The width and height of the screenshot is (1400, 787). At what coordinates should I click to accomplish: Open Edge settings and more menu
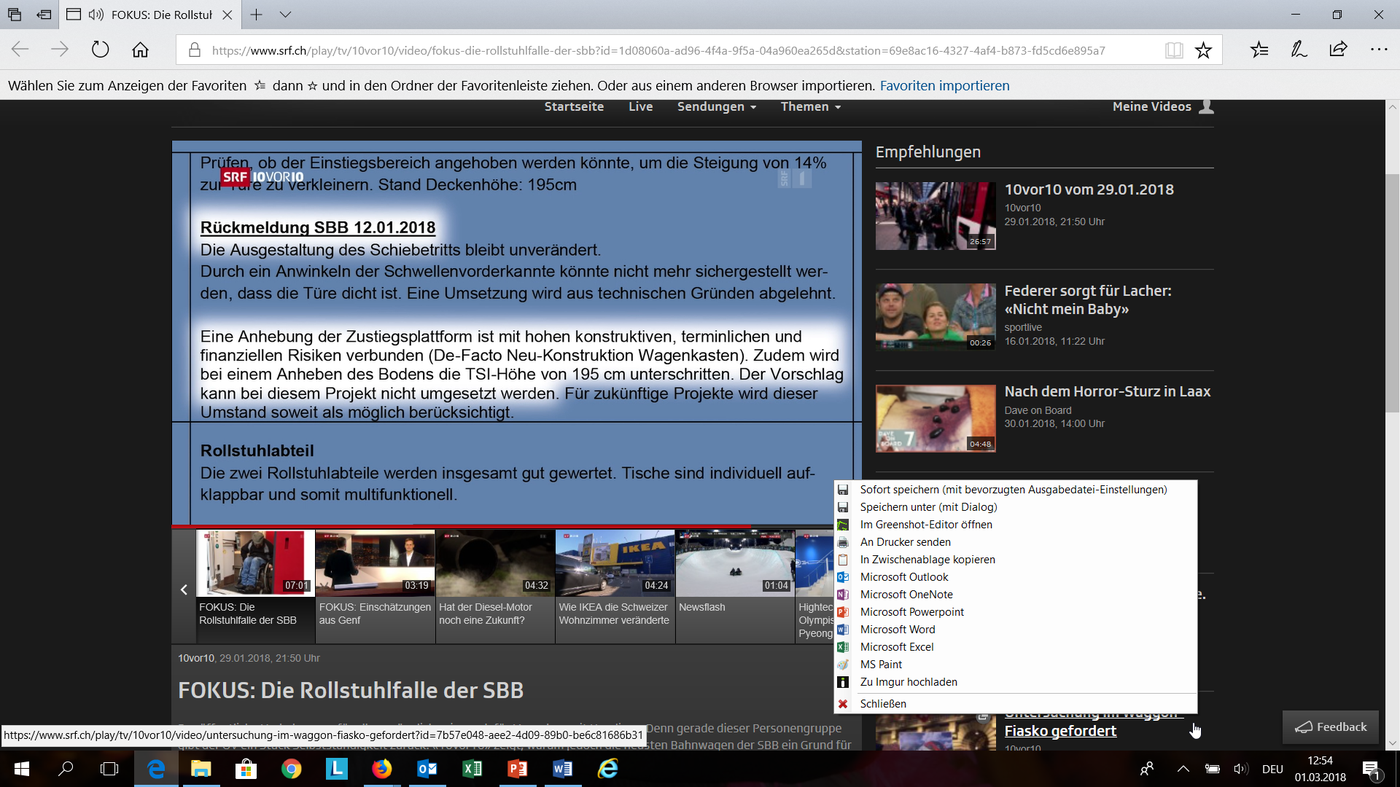pos(1378,50)
